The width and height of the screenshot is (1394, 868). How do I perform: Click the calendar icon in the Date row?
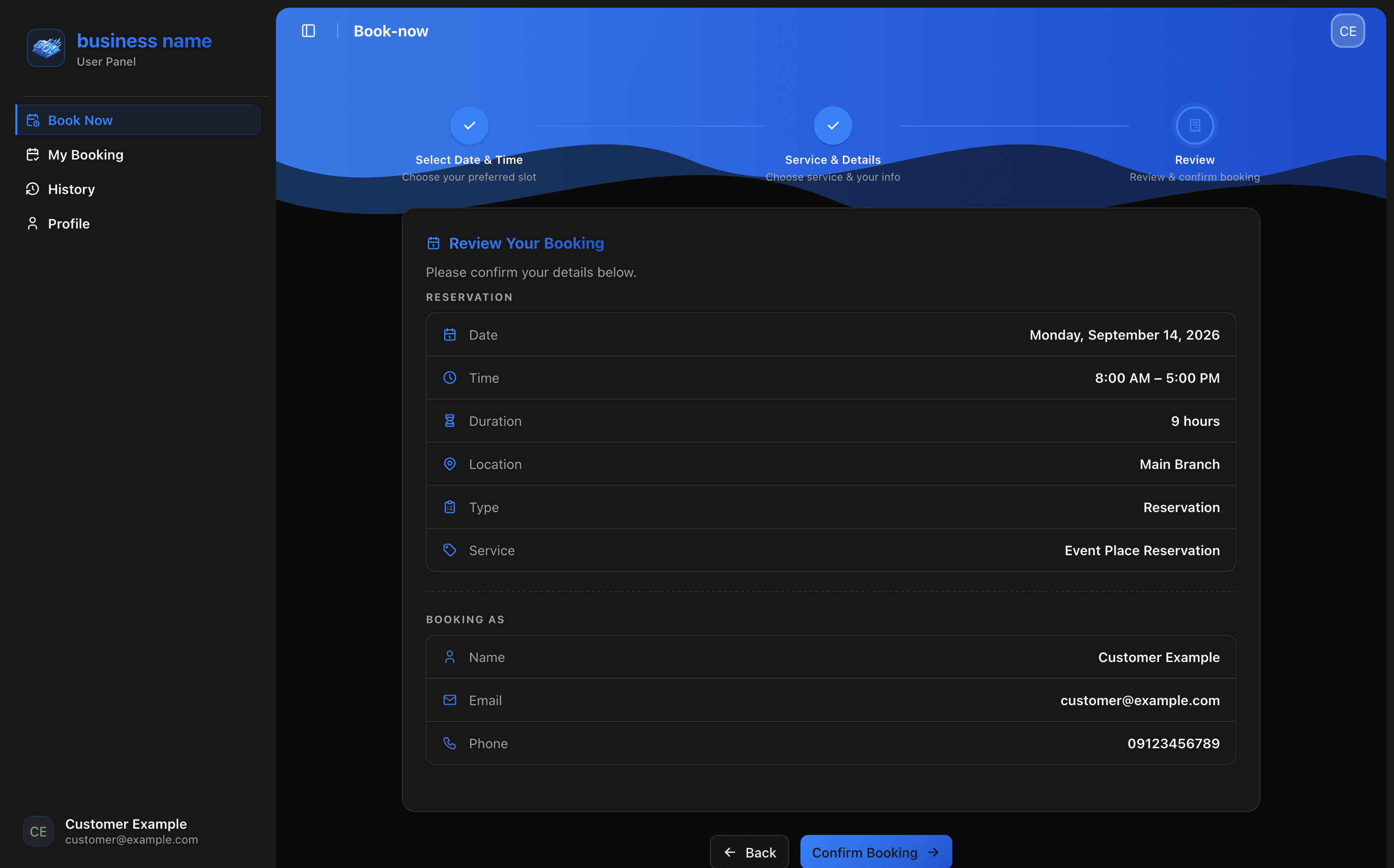coord(449,335)
